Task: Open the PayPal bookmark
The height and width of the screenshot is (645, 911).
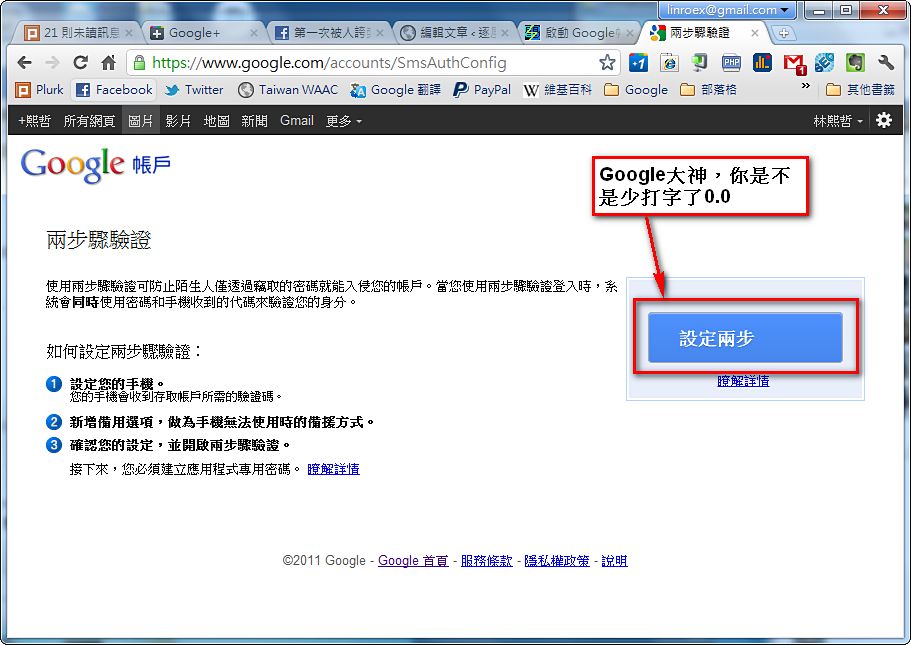Action: click(482, 90)
